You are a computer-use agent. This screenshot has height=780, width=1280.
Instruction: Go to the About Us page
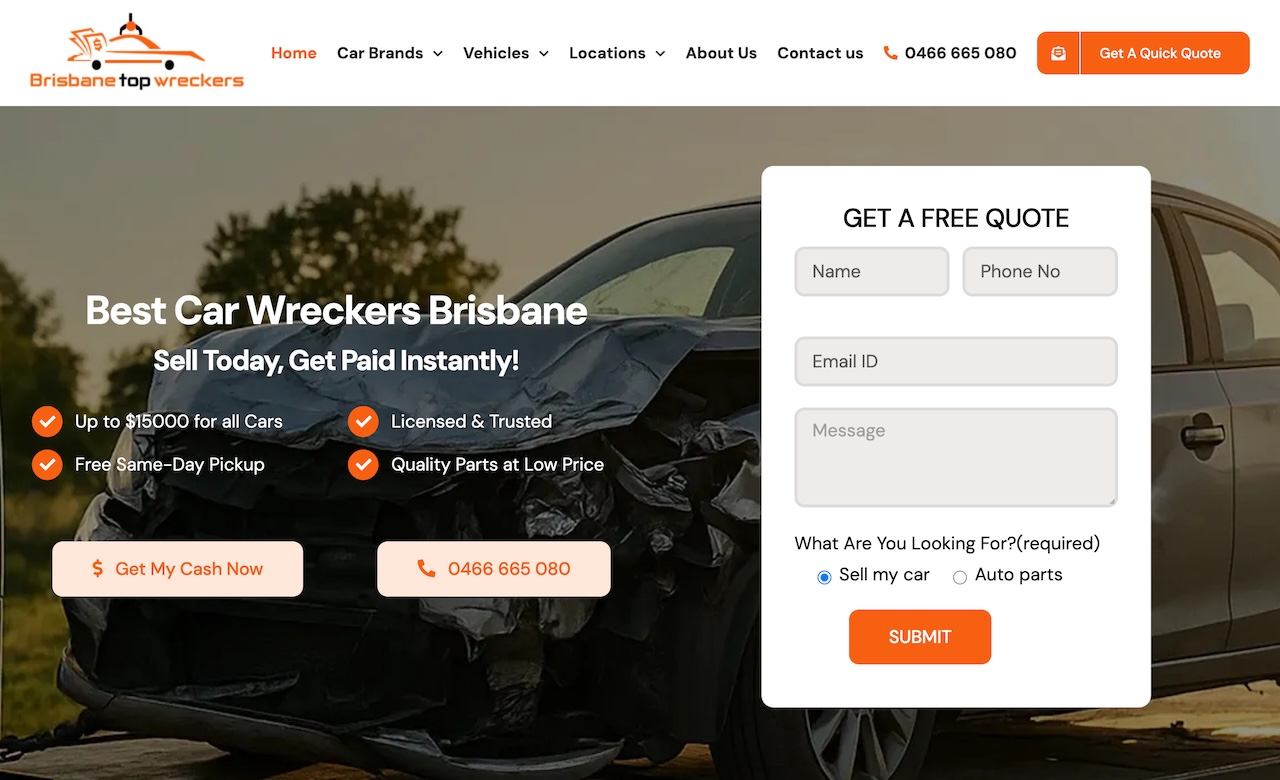click(721, 53)
